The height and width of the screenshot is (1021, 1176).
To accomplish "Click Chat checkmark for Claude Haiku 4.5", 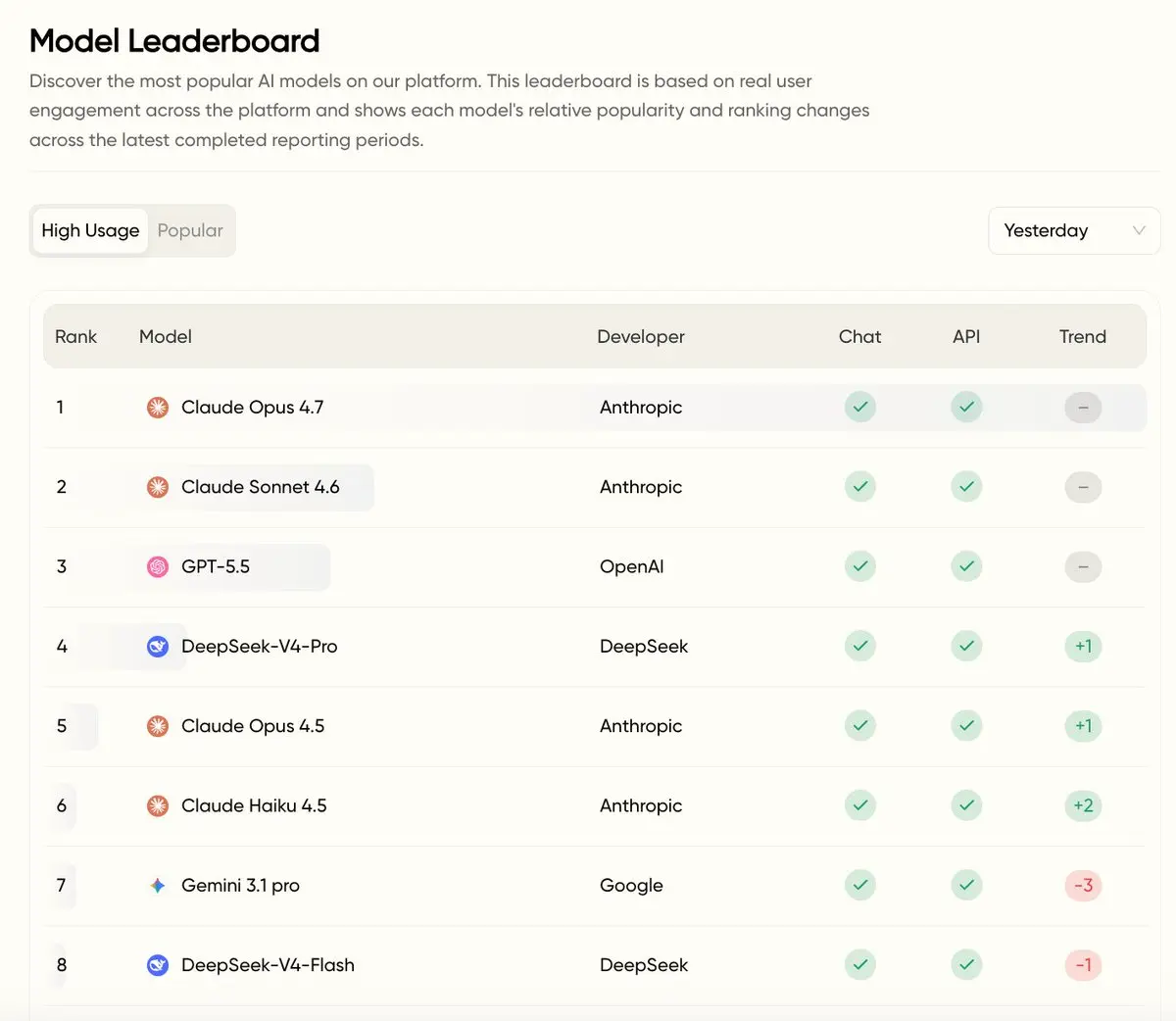I will (860, 805).
